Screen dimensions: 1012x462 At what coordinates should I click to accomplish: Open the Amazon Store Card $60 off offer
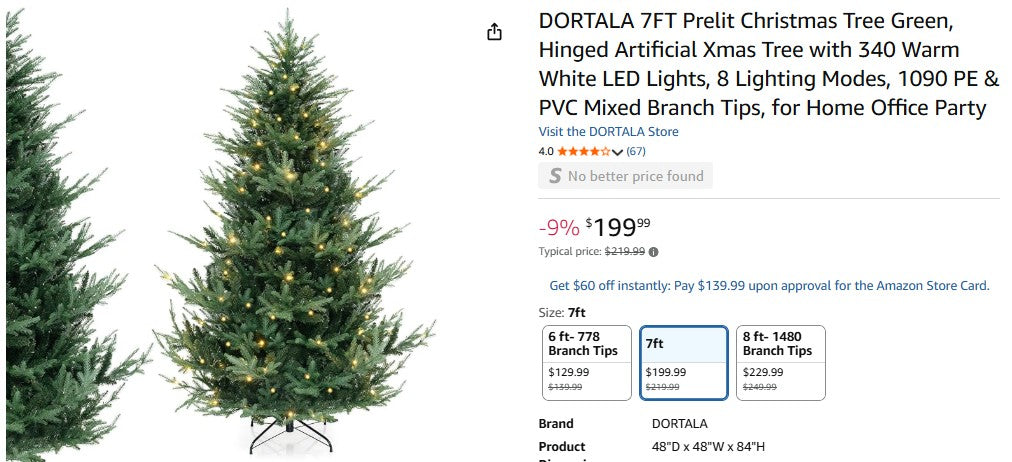[x=769, y=286]
